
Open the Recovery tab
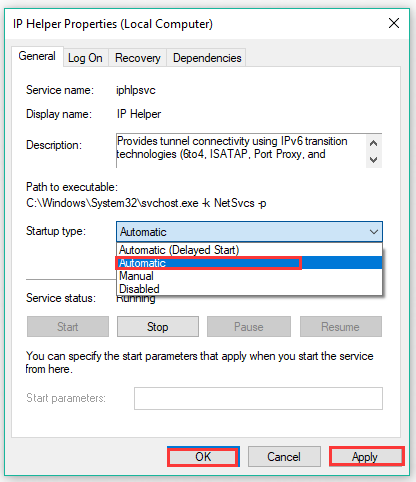tap(138, 58)
